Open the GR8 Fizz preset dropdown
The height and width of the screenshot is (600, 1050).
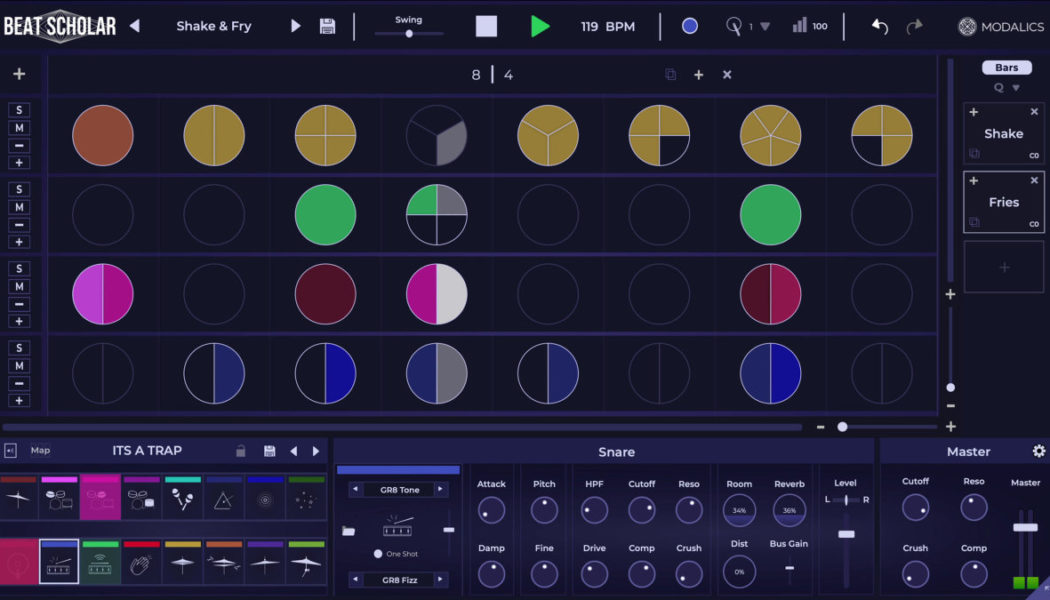click(400, 579)
